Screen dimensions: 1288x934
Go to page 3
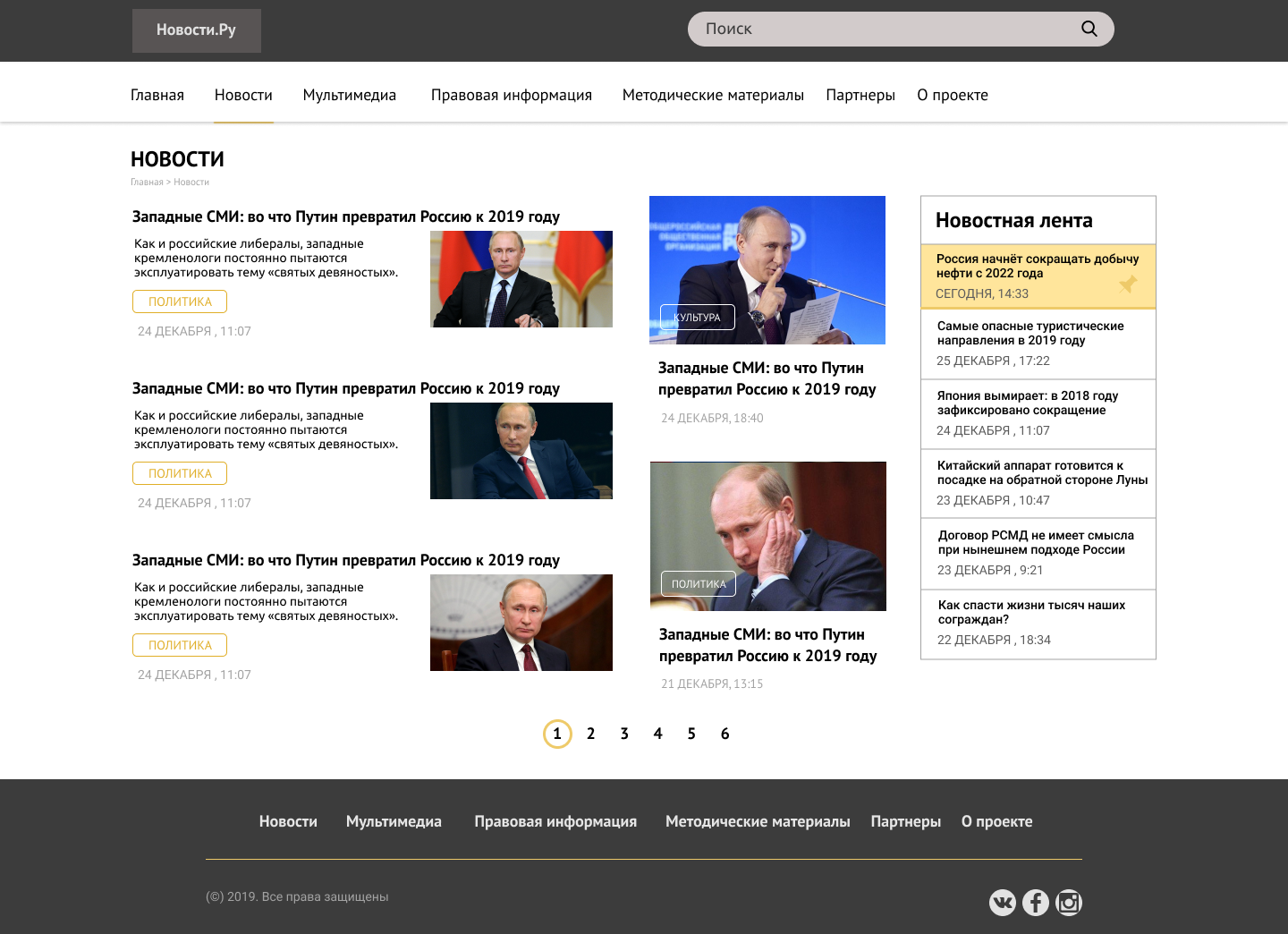(x=624, y=734)
